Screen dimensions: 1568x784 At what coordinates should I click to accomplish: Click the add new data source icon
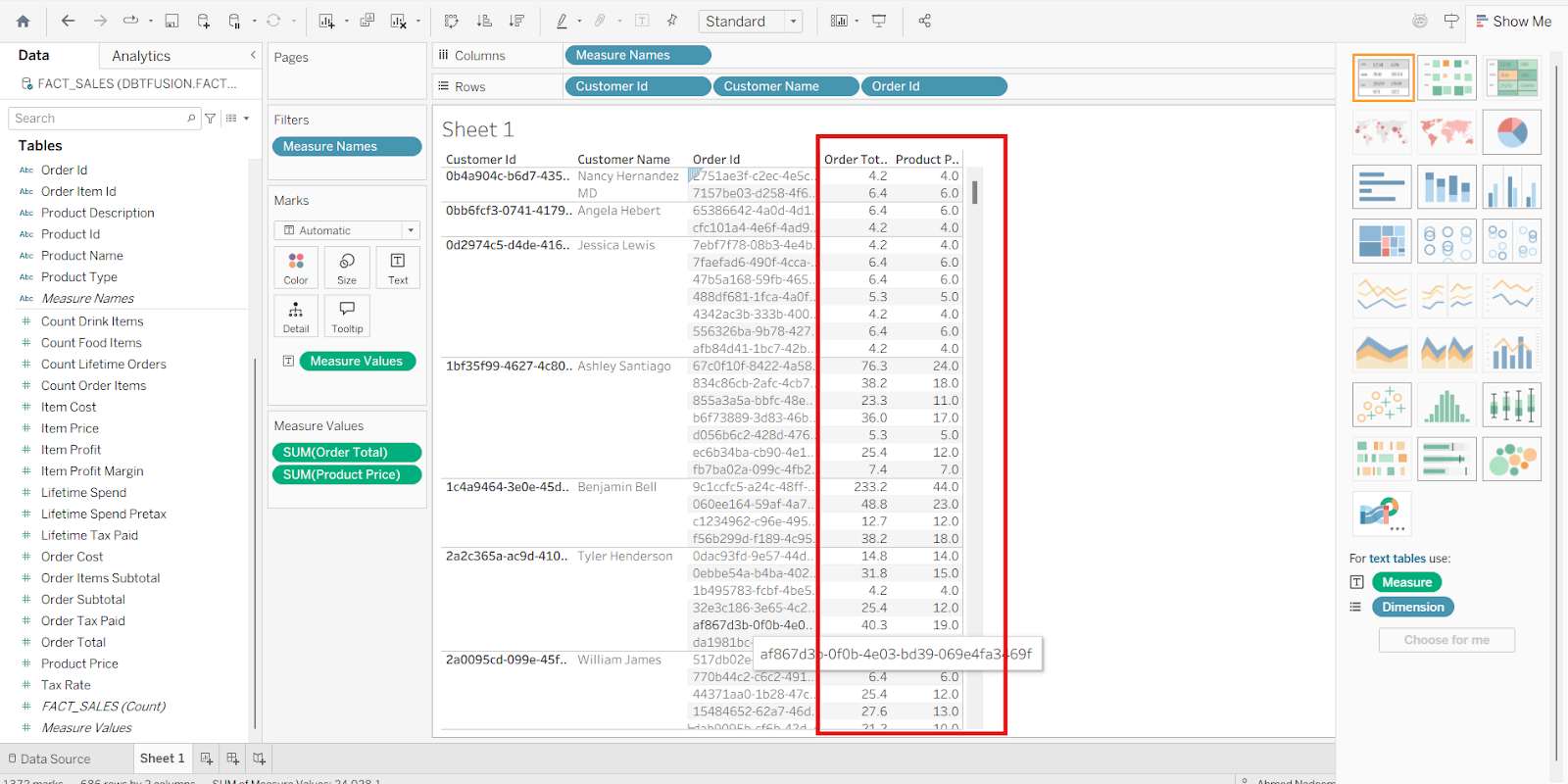tap(203, 21)
